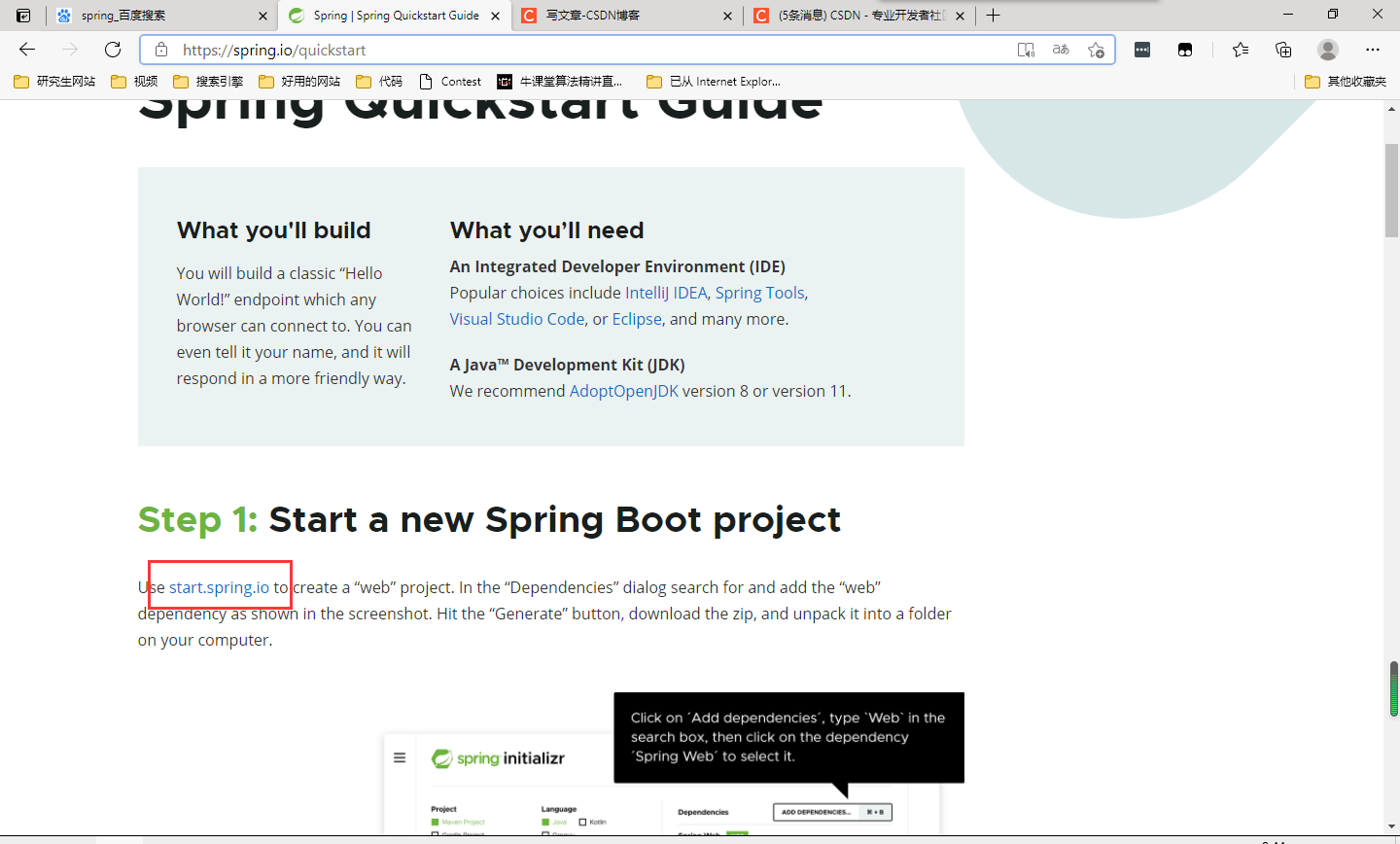Check the Kotlin checkbox in the screenshot
Screen dimensions: 1400x844
coord(582,822)
